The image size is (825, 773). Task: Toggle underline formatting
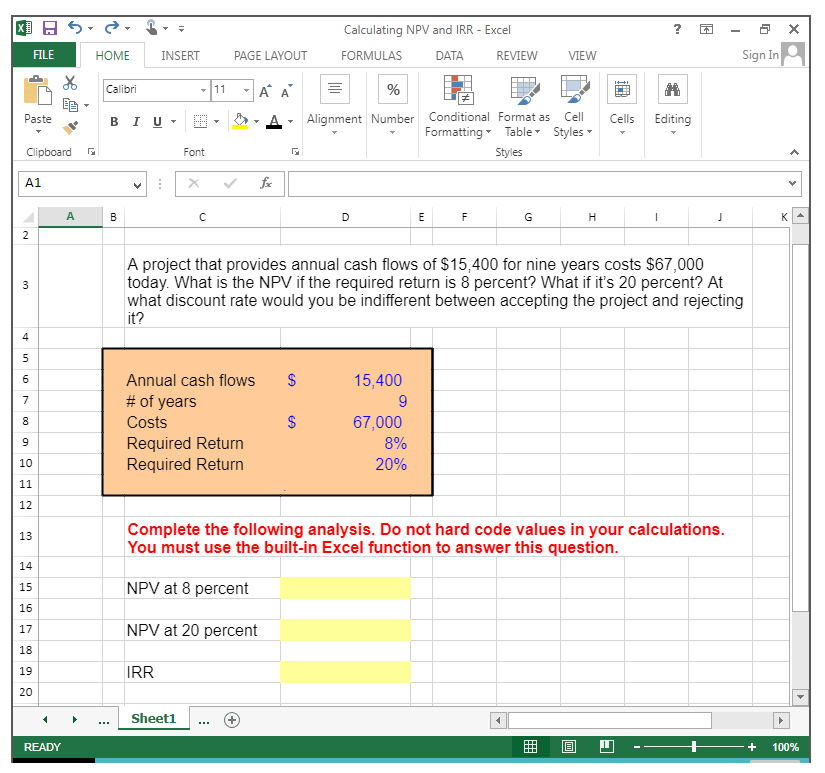(x=157, y=121)
